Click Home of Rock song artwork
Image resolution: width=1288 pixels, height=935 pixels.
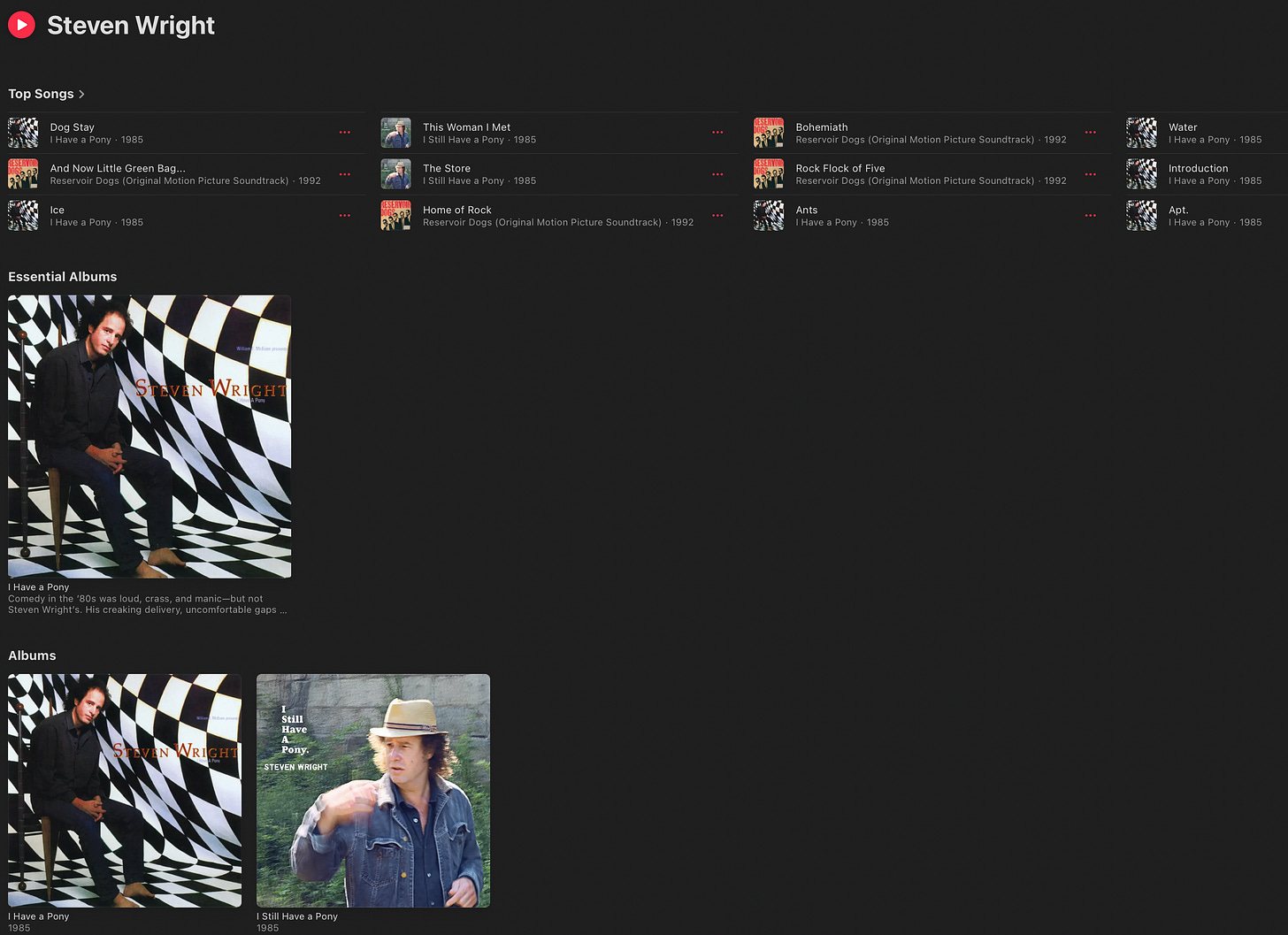point(395,215)
